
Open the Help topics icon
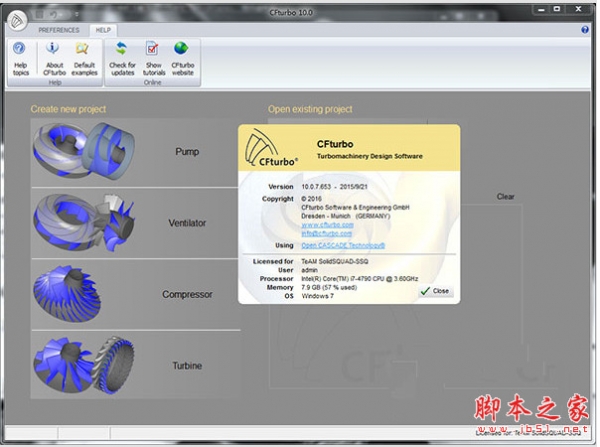coord(20,59)
